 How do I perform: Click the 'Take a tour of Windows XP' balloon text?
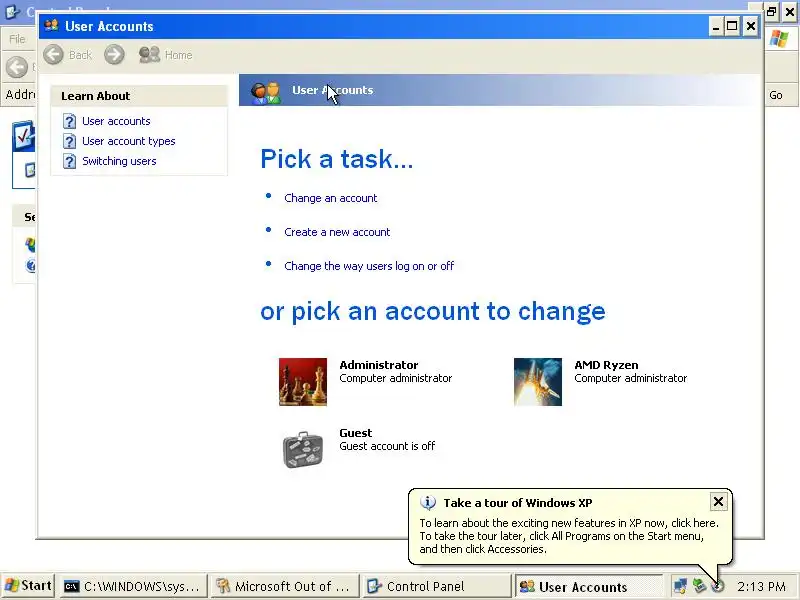(x=518, y=503)
